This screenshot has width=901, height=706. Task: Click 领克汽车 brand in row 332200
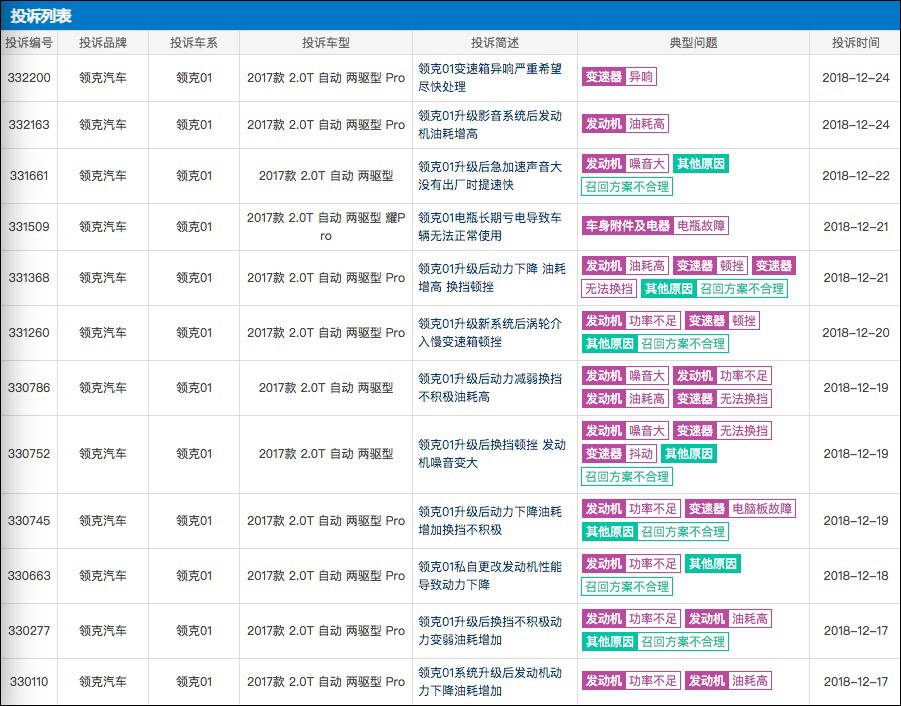pos(103,78)
